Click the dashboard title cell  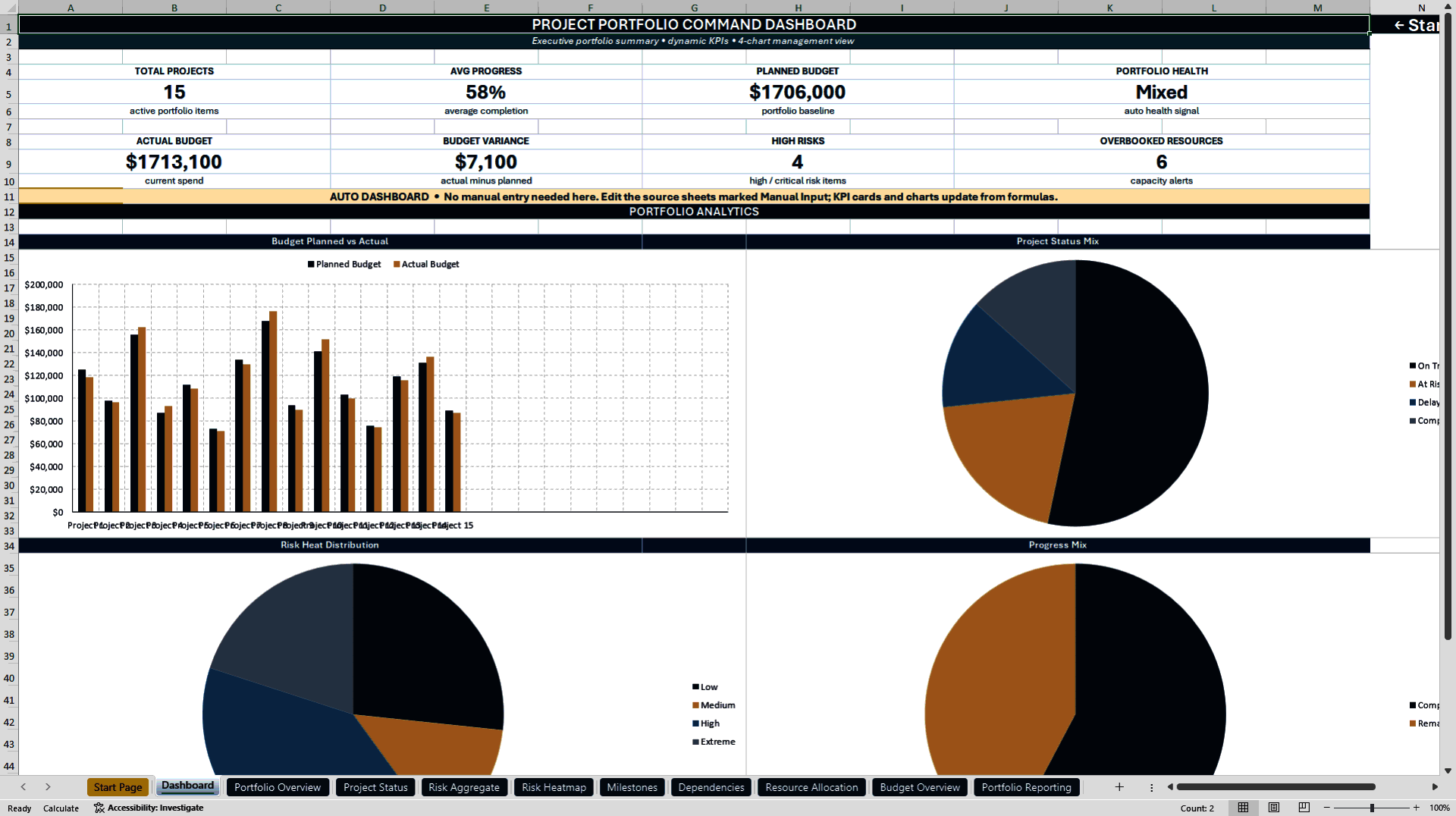click(694, 24)
